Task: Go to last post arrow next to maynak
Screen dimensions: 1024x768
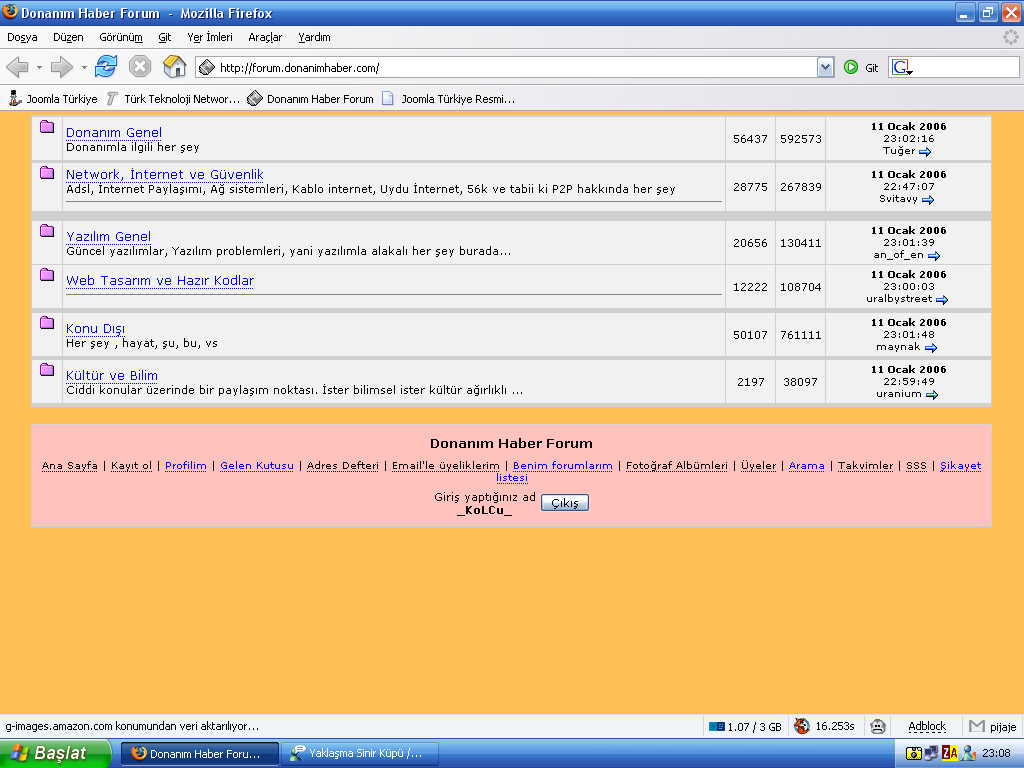Action: tap(931, 347)
